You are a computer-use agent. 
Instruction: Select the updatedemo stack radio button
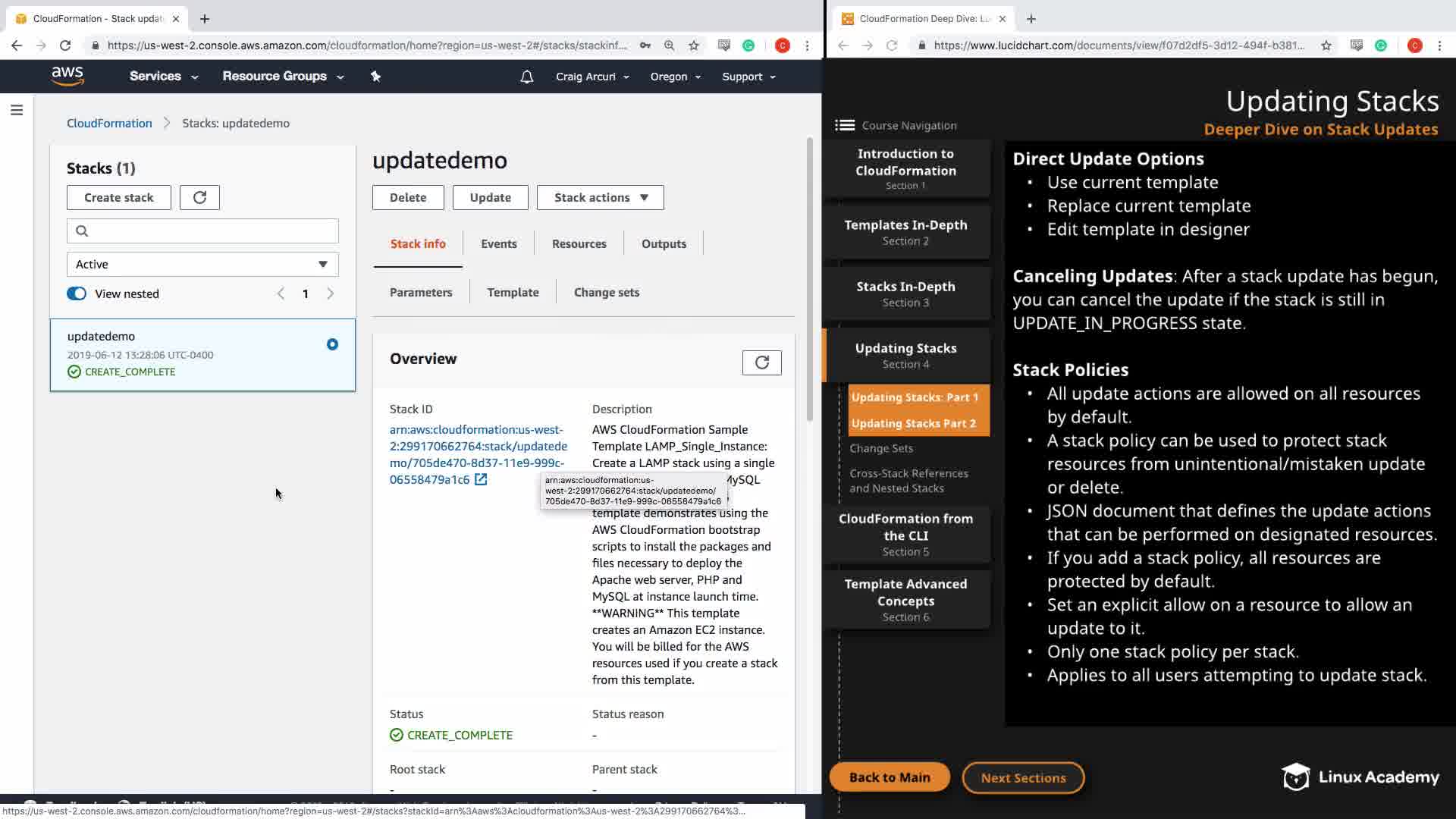click(x=332, y=344)
